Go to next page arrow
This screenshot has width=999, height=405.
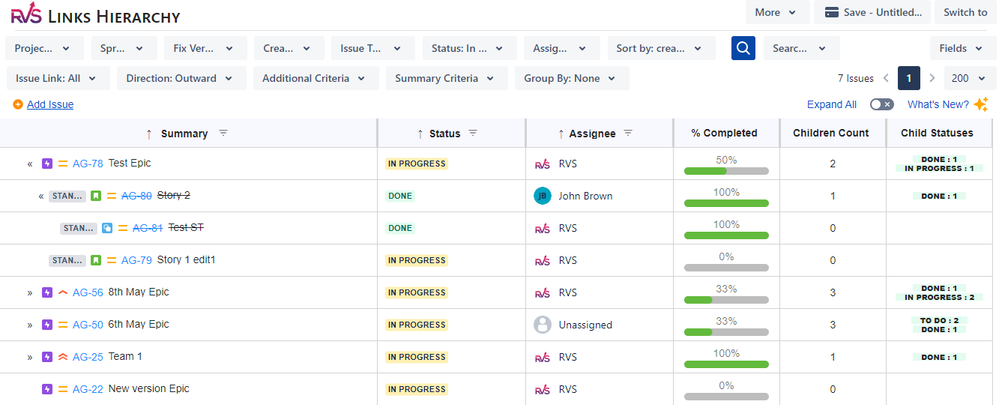932,78
